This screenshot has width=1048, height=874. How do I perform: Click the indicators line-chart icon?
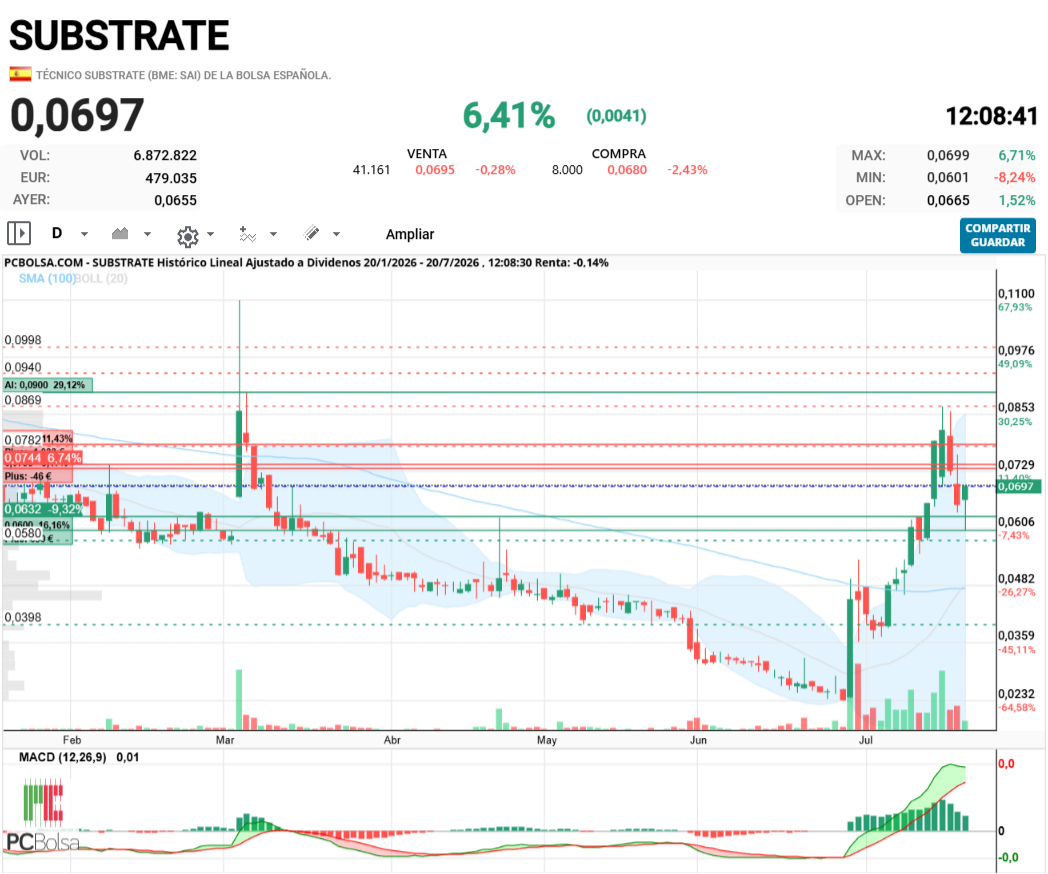point(248,234)
